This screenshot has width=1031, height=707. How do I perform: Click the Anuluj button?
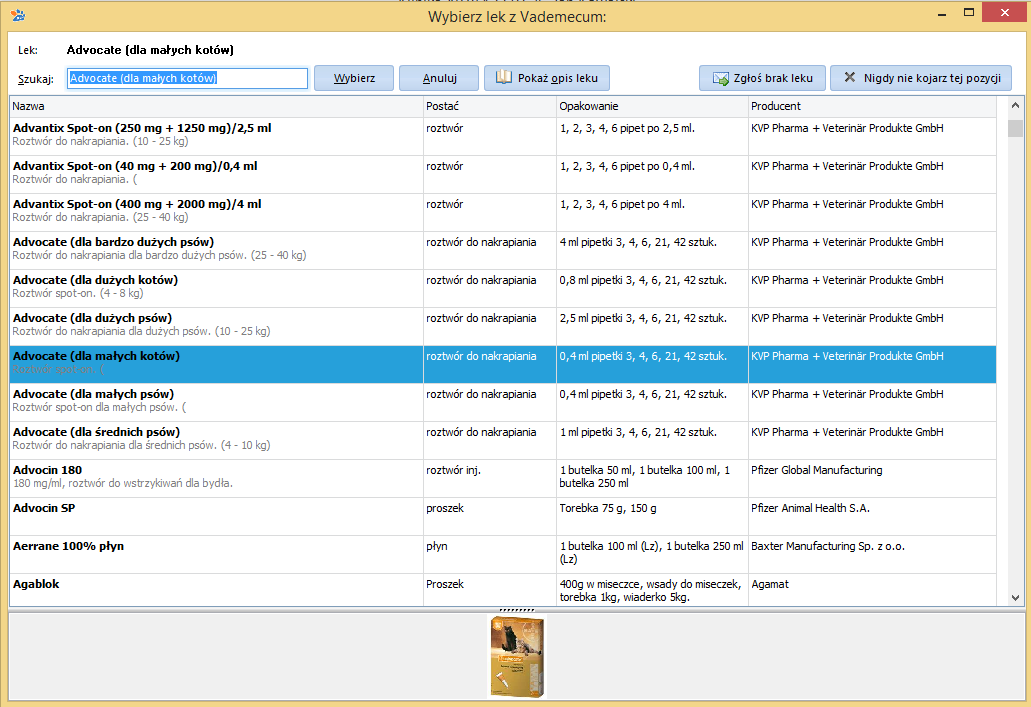(x=439, y=78)
